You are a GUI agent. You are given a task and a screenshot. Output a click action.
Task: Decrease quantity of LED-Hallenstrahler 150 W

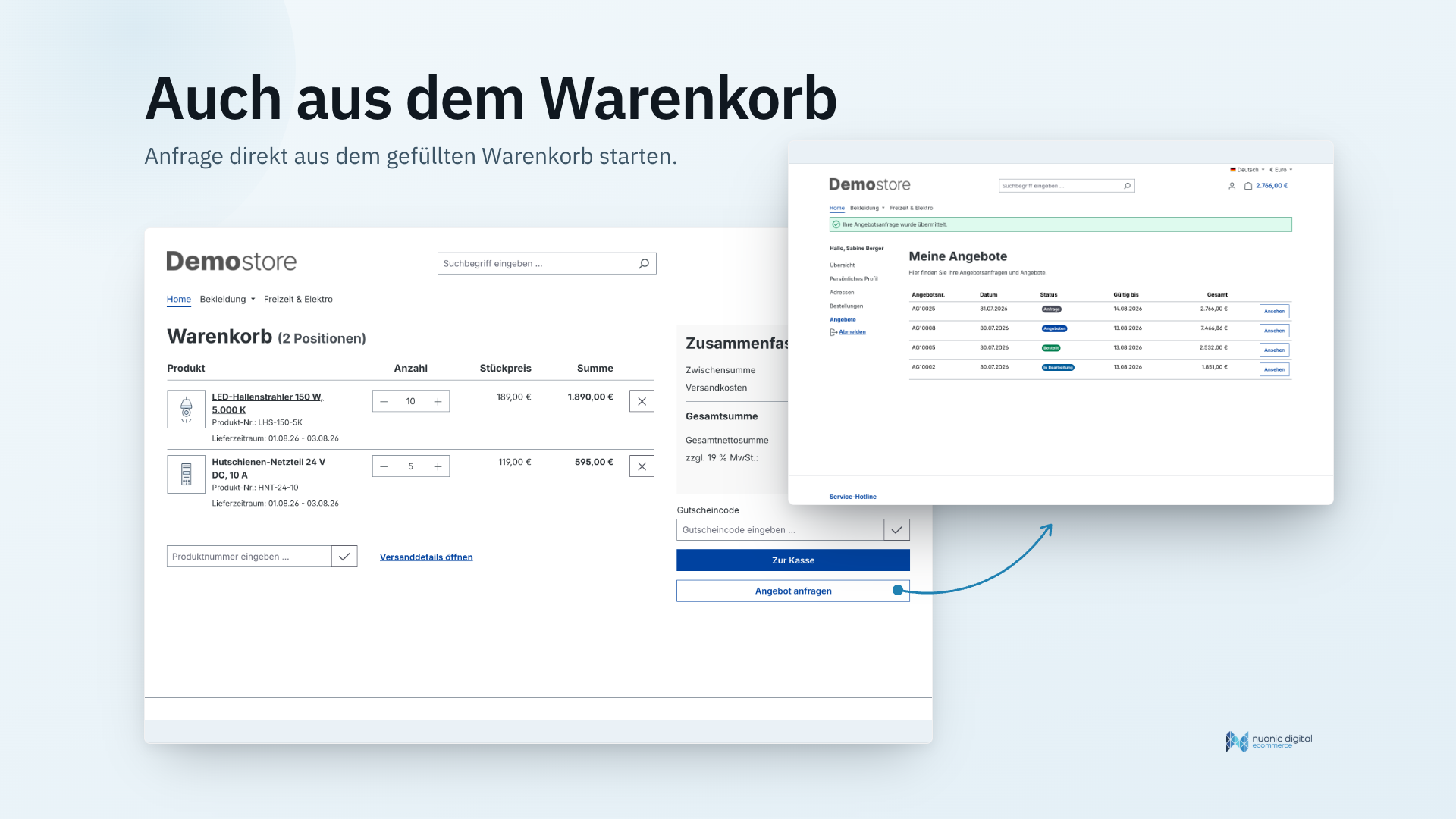(384, 402)
